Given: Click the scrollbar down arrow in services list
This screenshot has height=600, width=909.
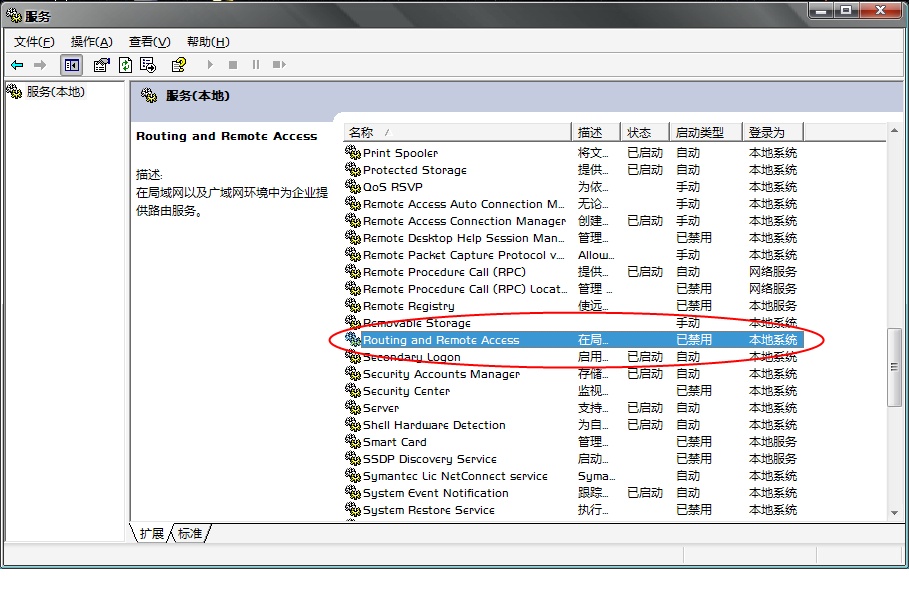Looking at the screenshot, I should [894, 512].
